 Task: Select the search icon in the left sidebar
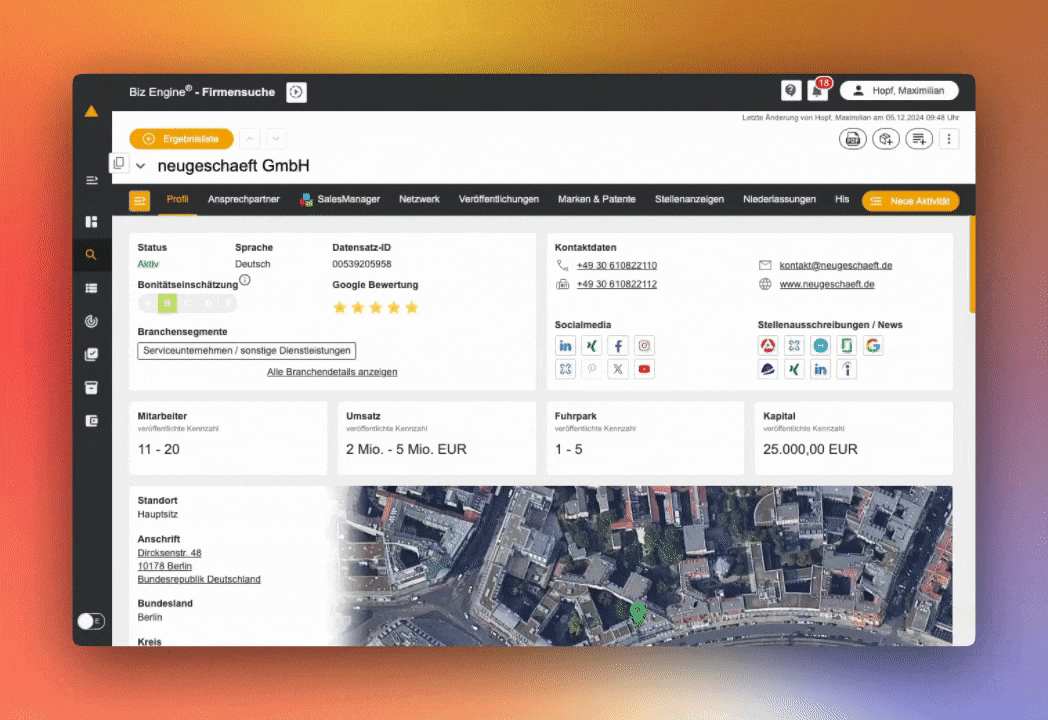(91, 254)
